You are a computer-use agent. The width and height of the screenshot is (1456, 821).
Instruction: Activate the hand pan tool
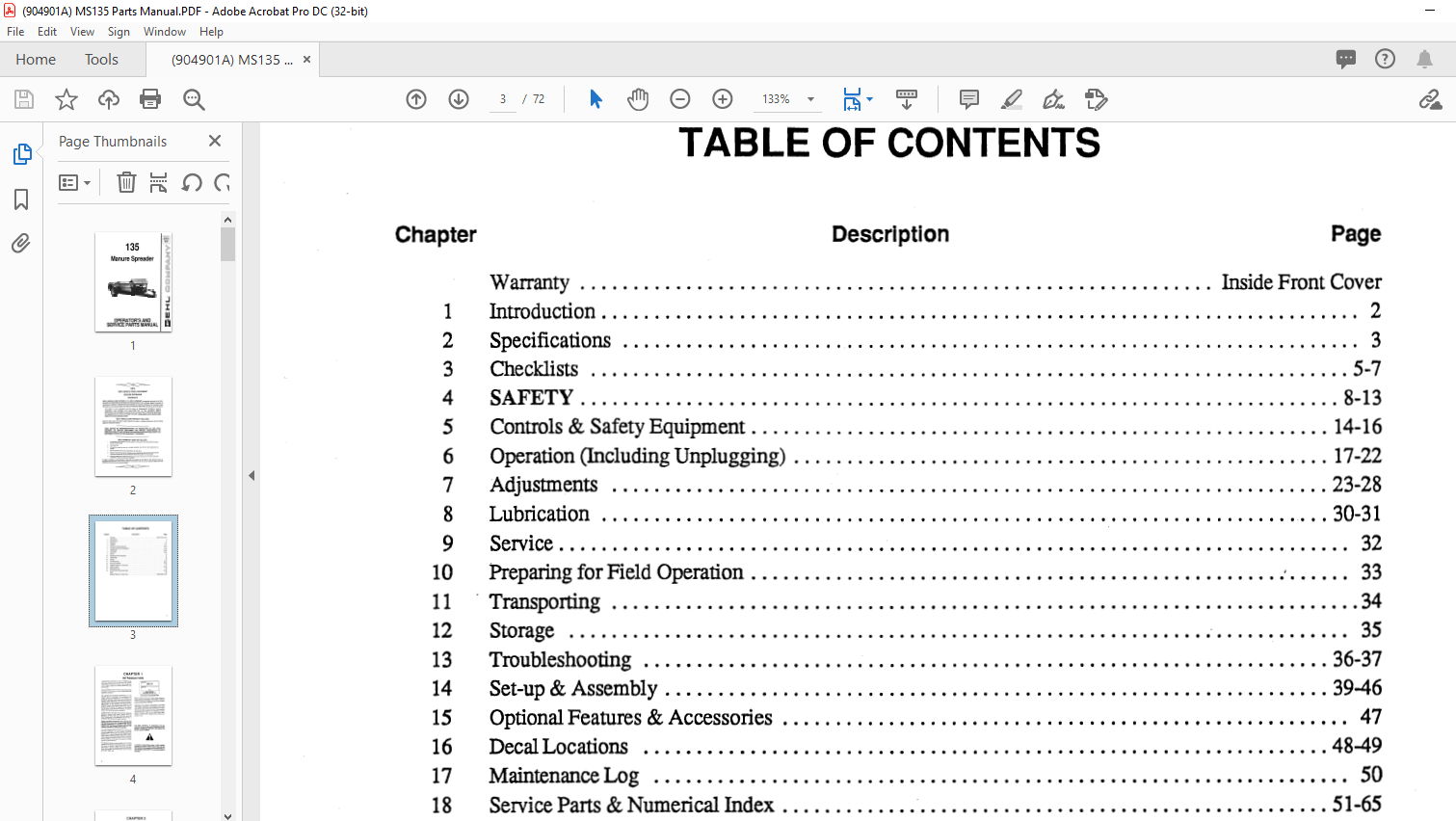point(638,99)
